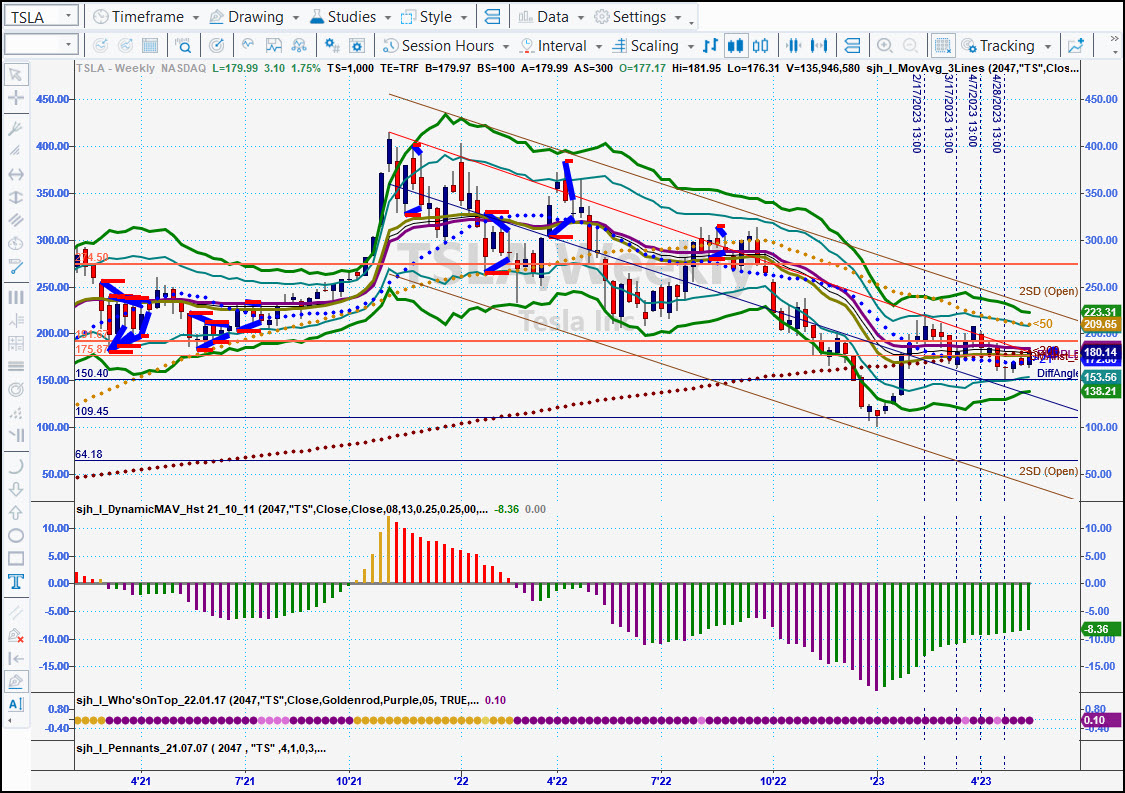This screenshot has width=1125, height=793.
Task: Open the empty combo box under TSLA
Action: coord(41,45)
